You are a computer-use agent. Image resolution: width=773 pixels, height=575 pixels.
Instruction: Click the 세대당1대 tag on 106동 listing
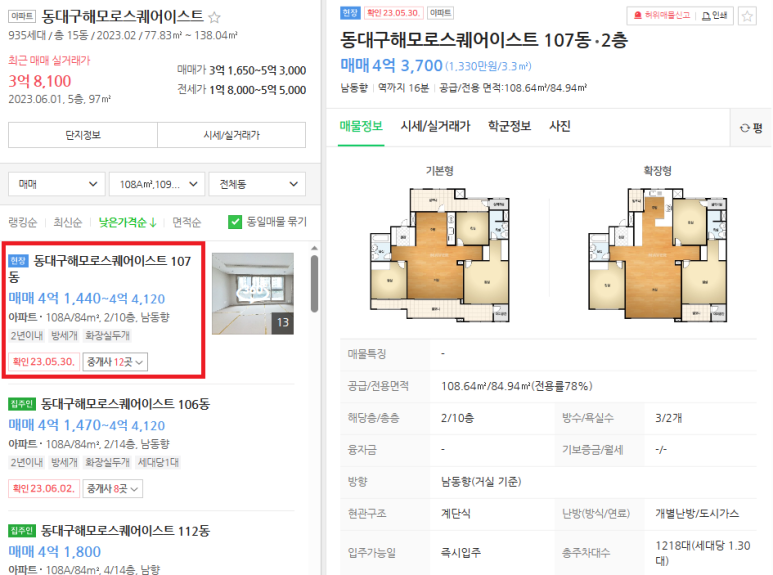[x=158, y=462]
